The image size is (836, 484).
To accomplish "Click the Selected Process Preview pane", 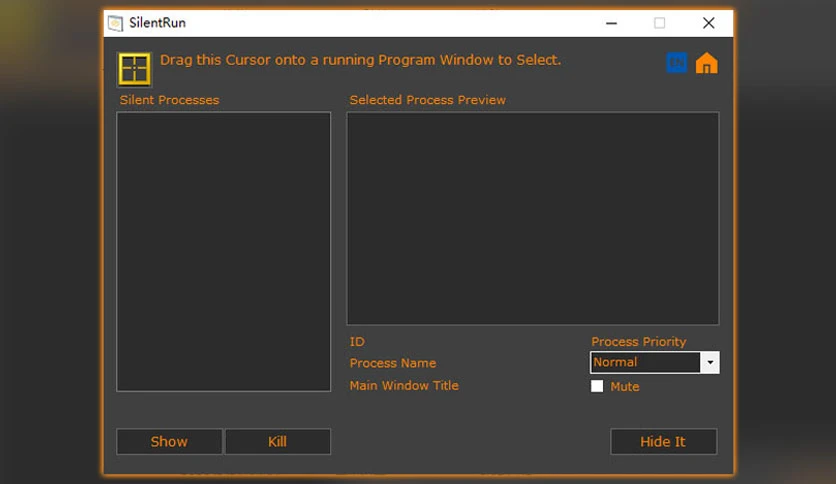I will (533, 218).
